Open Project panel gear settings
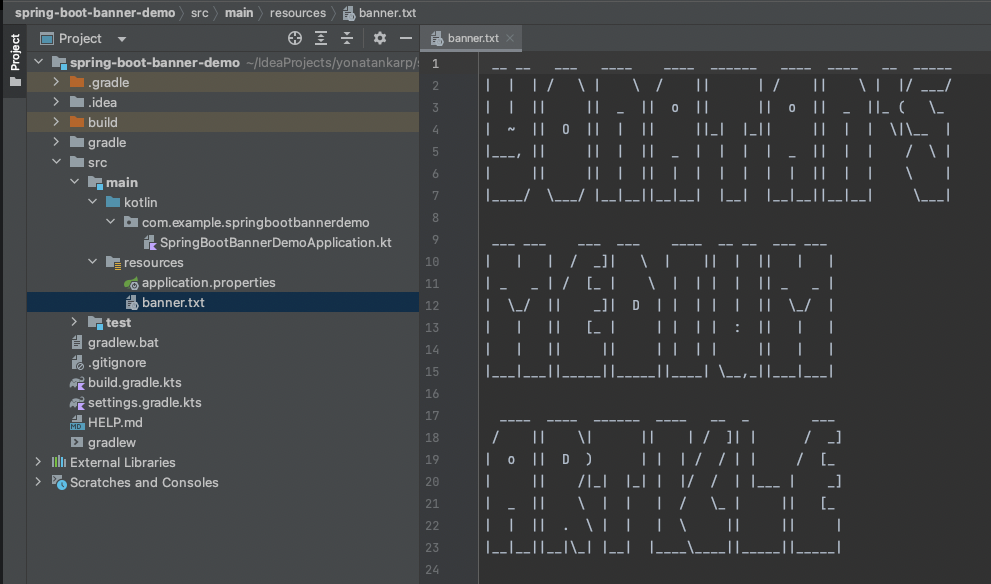Viewport: 991px width, 584px height. 380,38
